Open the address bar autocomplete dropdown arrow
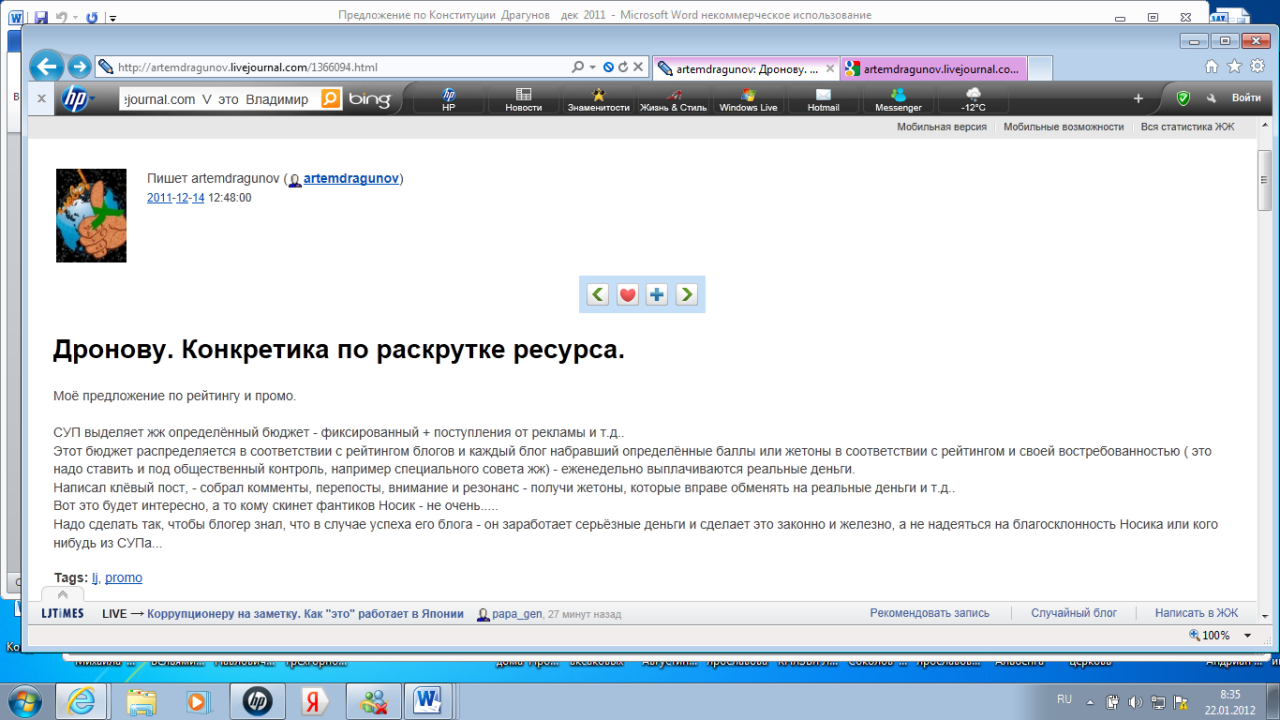 click(593, 68)
